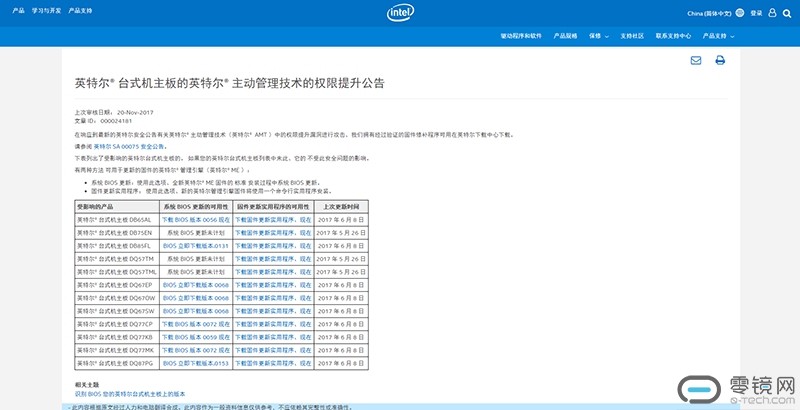
Task: Go to 驱动程序和软件 in the nav bar
Action: pos(521,36)
